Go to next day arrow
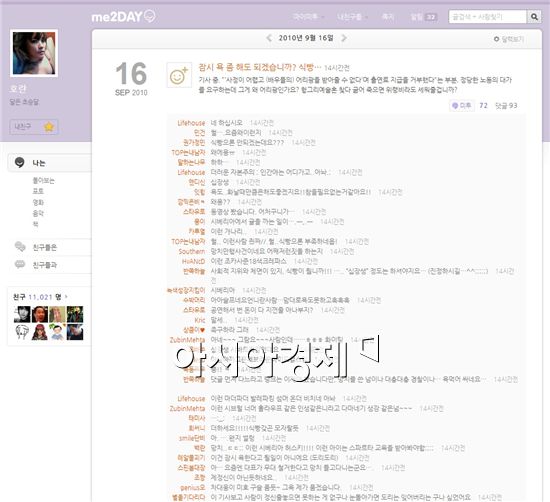 click(344, 38)
